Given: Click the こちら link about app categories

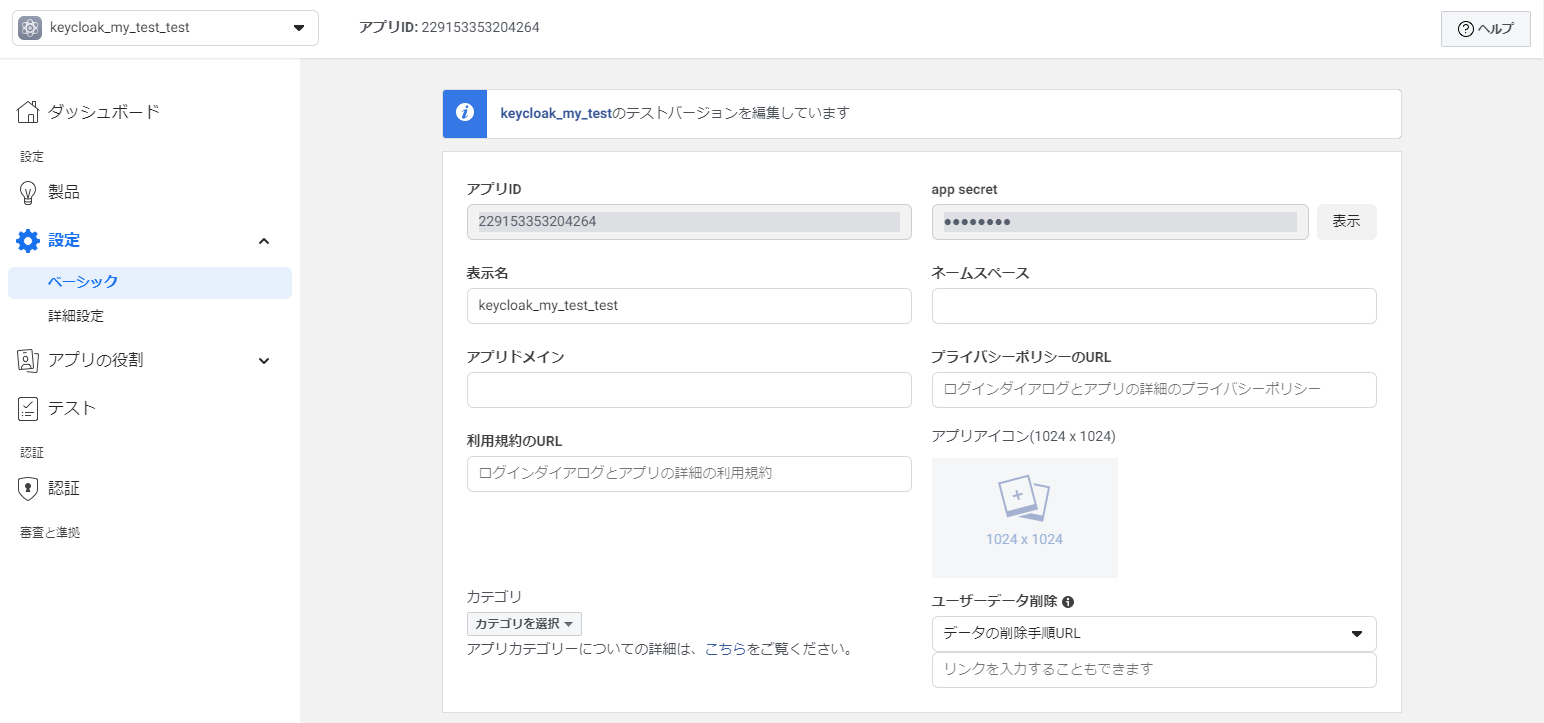Looking at the screenshot, I should (726, 649).
